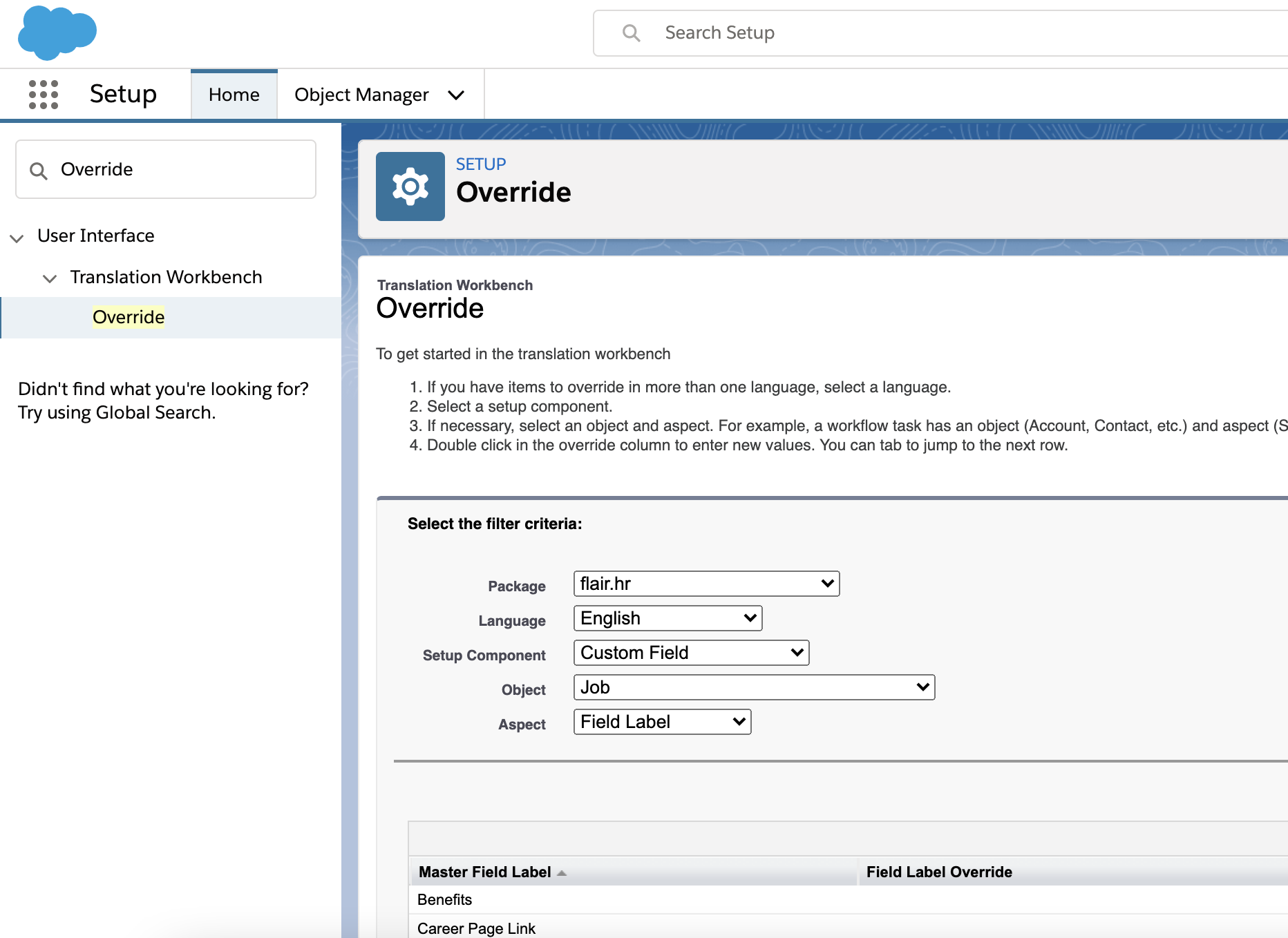Click the magnifier icon in Search Setup
The width and height of the screenshot is (1288, 938).
[631, 33]
